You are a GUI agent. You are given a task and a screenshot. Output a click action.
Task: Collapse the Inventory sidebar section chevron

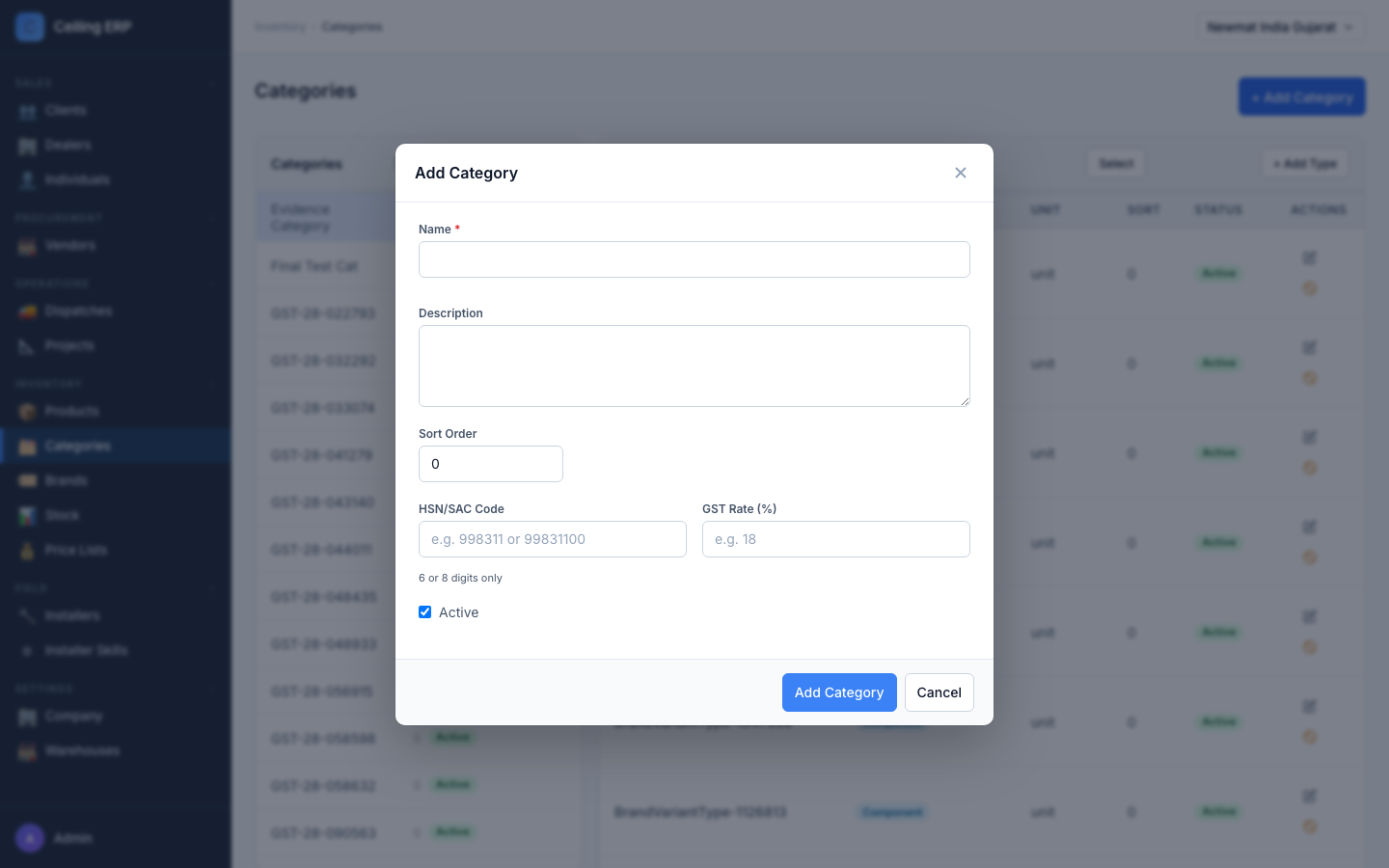point(212,385)
